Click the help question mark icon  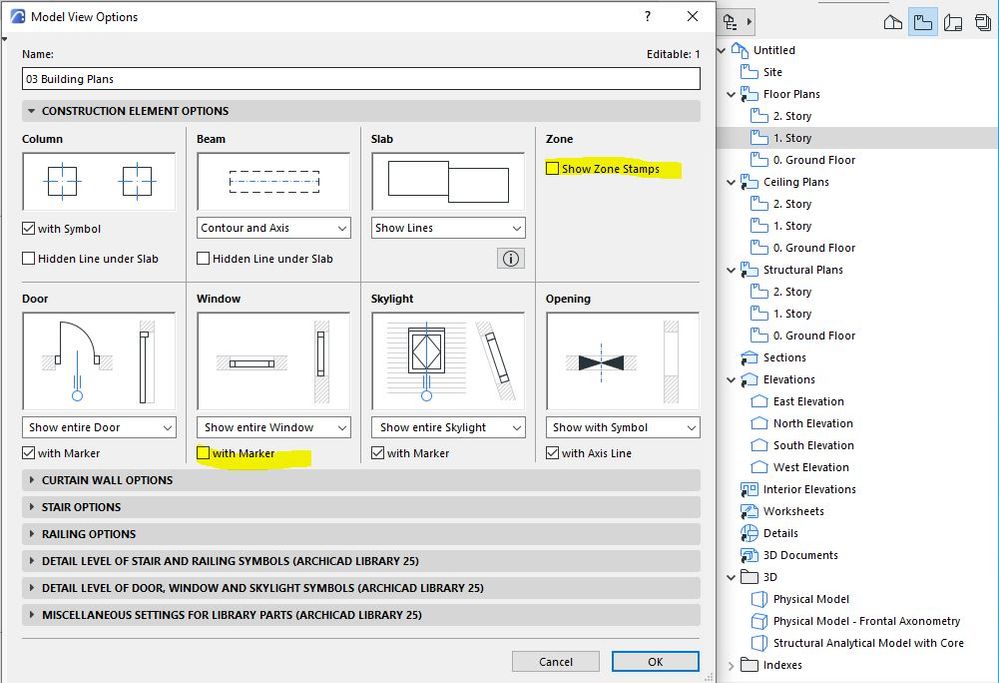(x=647, y=17)
